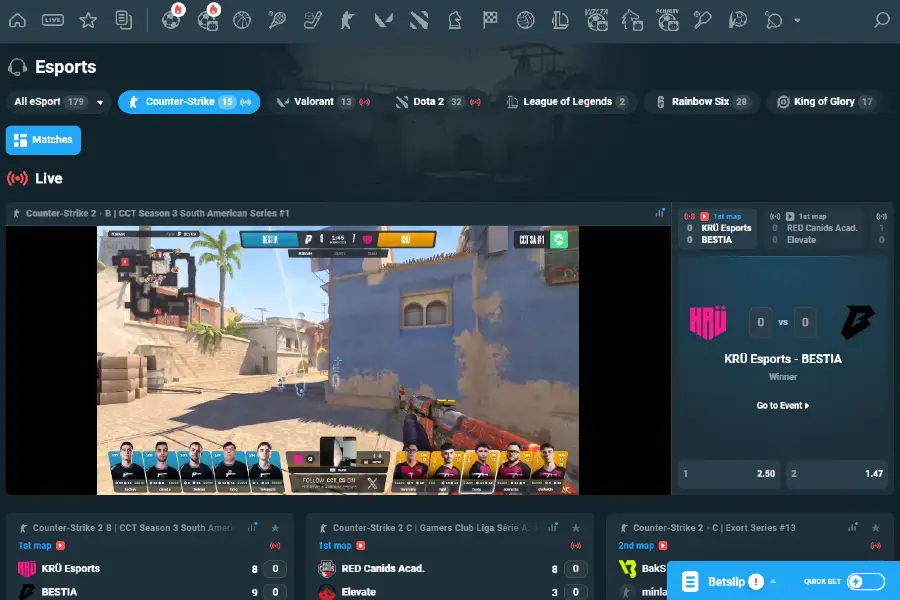Select the chess sport icon
The height and width of the screenshot is (600, 900).
[455, 20]
